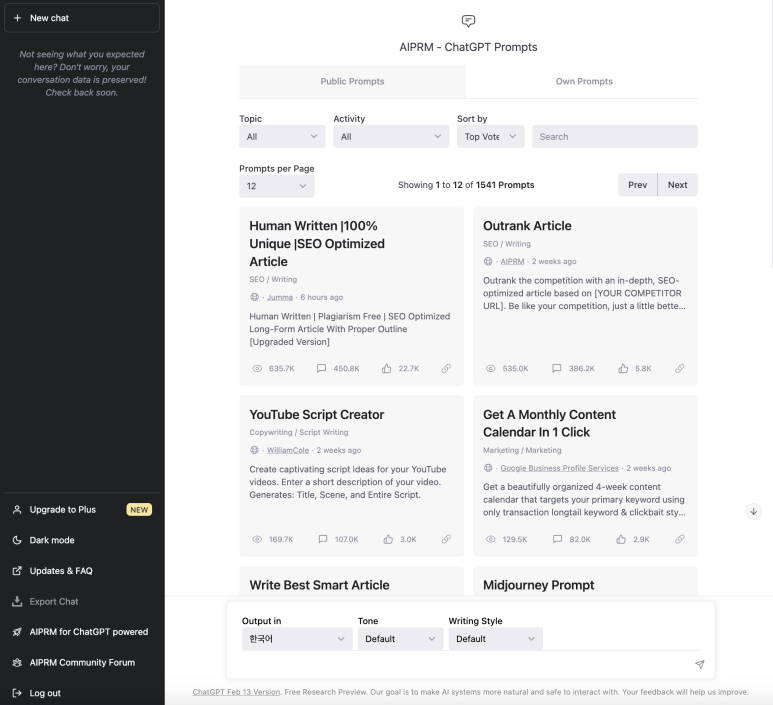Thumbs up icon on Human Written card
This screenshot has width=773, height=705.
[x=386, y=368]
